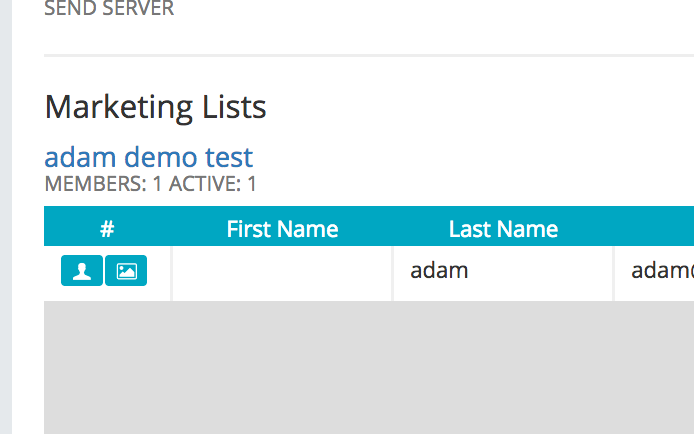This screenshot has width=694, height=434.
Task: Click the SEND SERVER label
Action: [x=109, y=8]
